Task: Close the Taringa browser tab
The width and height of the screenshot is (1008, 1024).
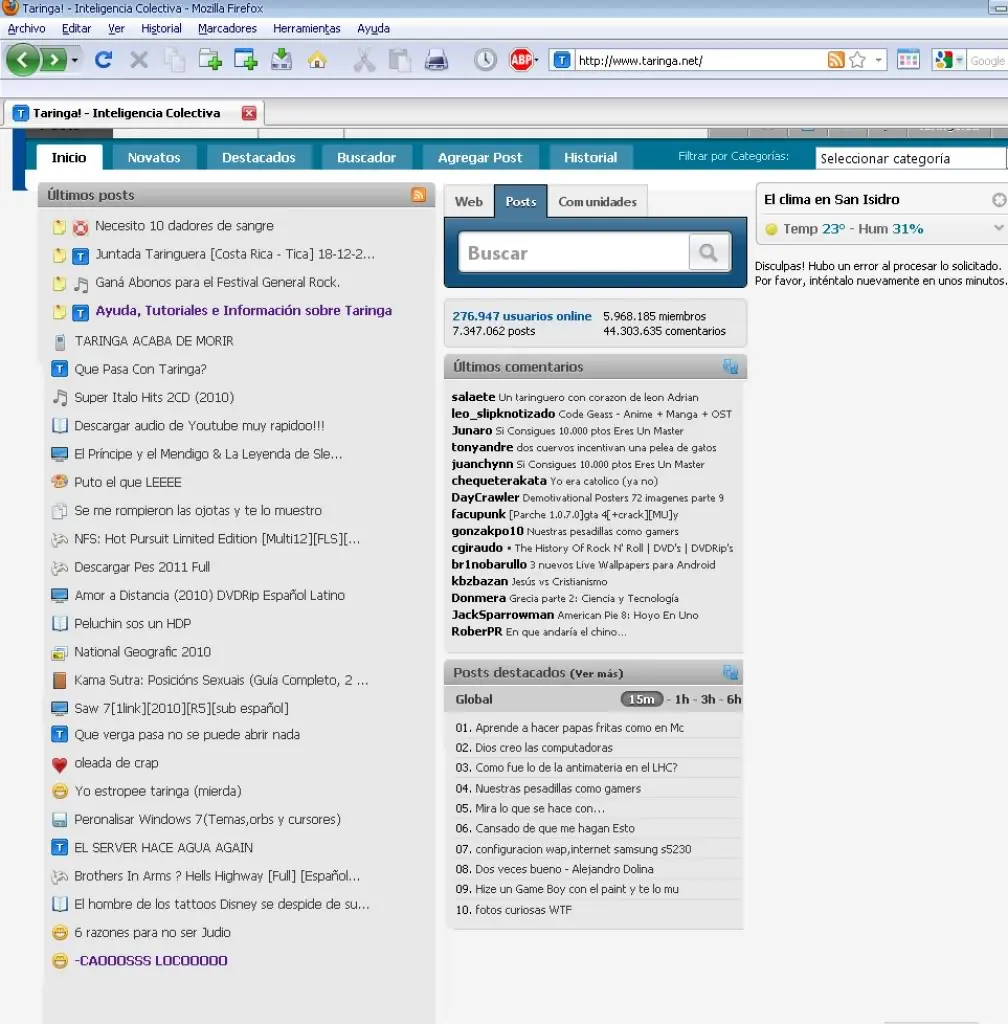Action: pos(249,113)
